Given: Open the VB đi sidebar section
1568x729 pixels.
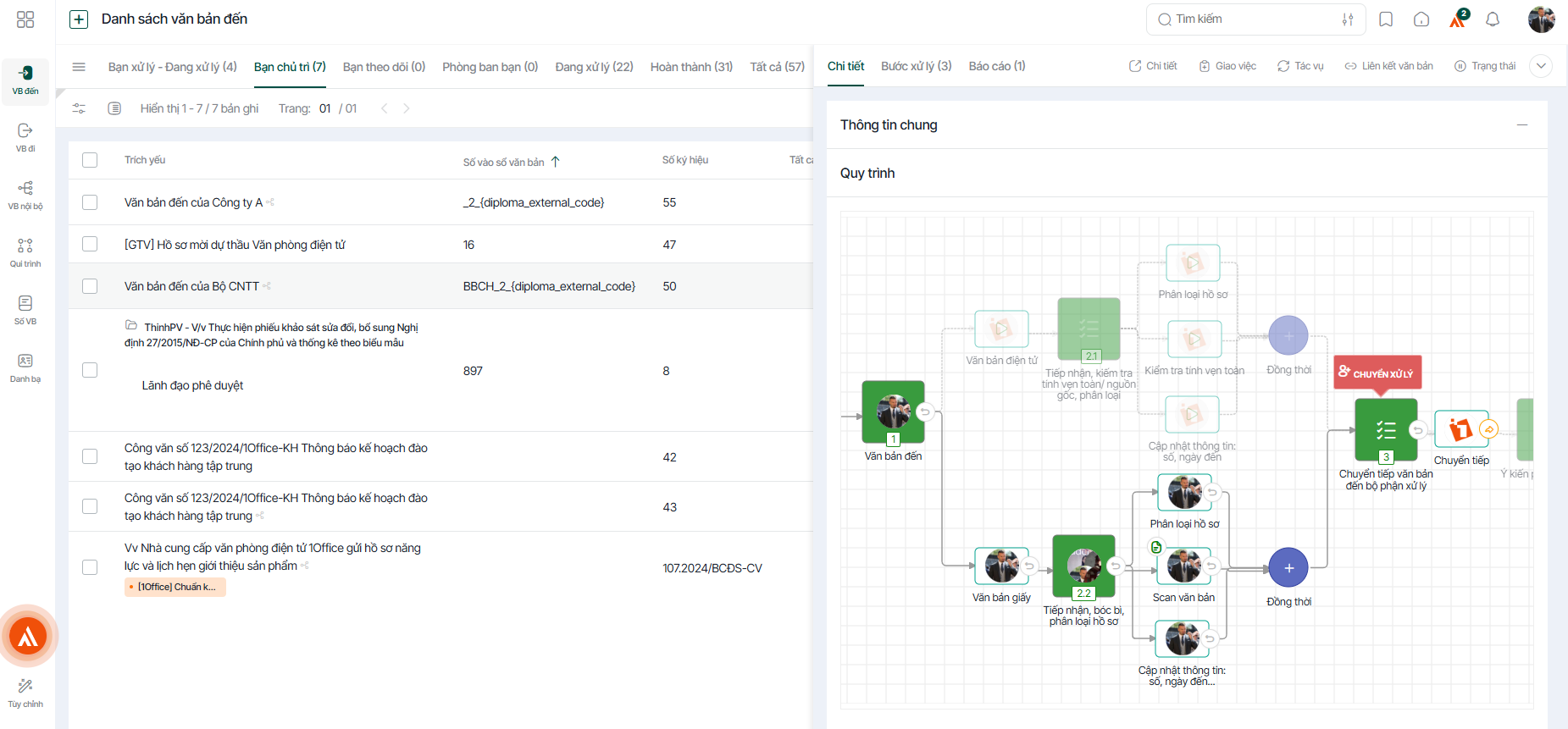Looking at the screenshot, I should pyautogui.click(x=25, y=137).
